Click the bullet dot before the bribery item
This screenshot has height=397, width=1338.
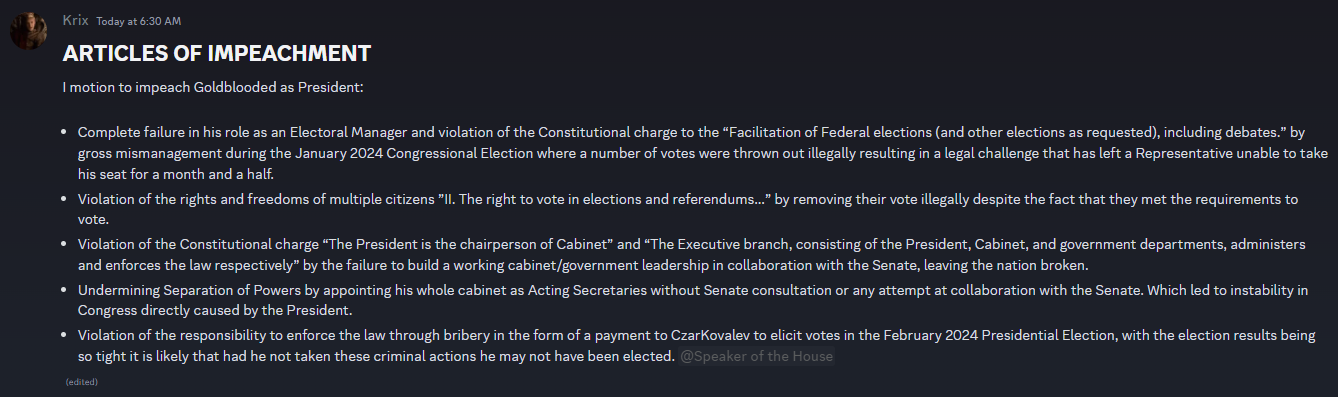click(x=66, y=336)
